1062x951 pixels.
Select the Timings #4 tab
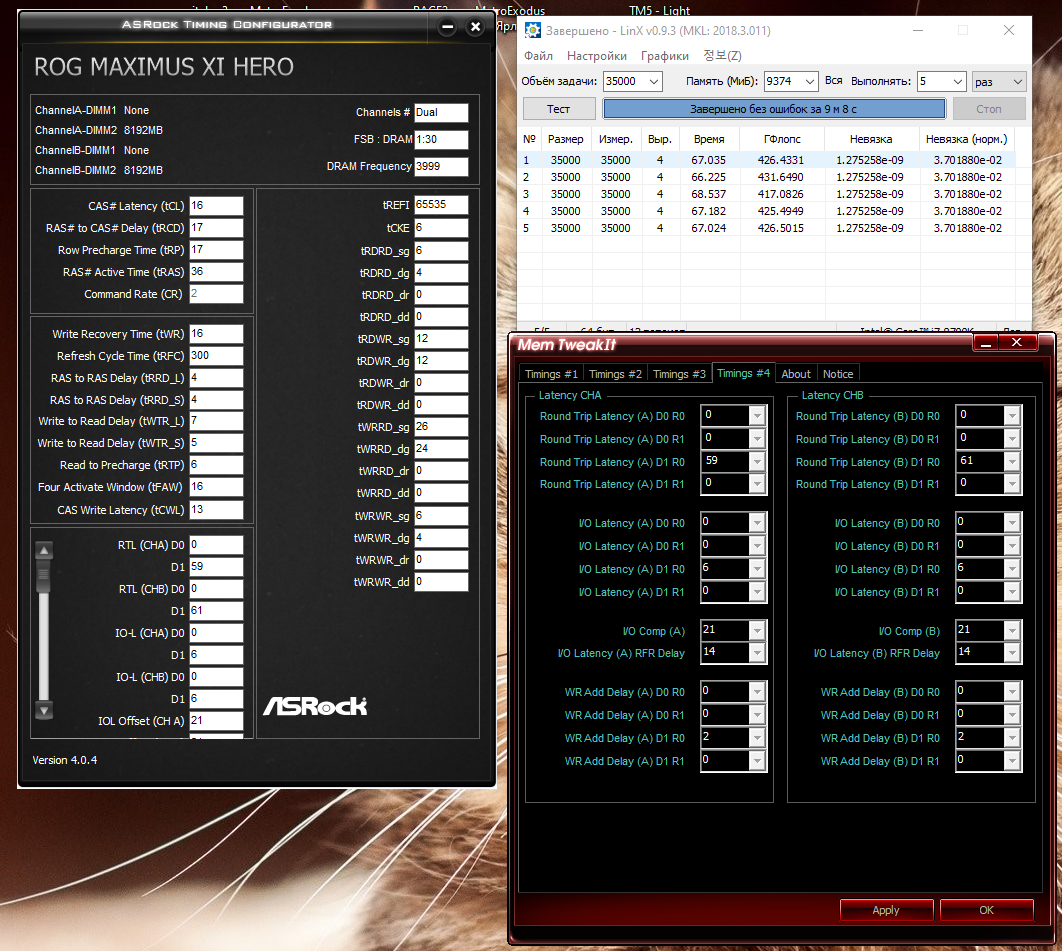point(743,373)
